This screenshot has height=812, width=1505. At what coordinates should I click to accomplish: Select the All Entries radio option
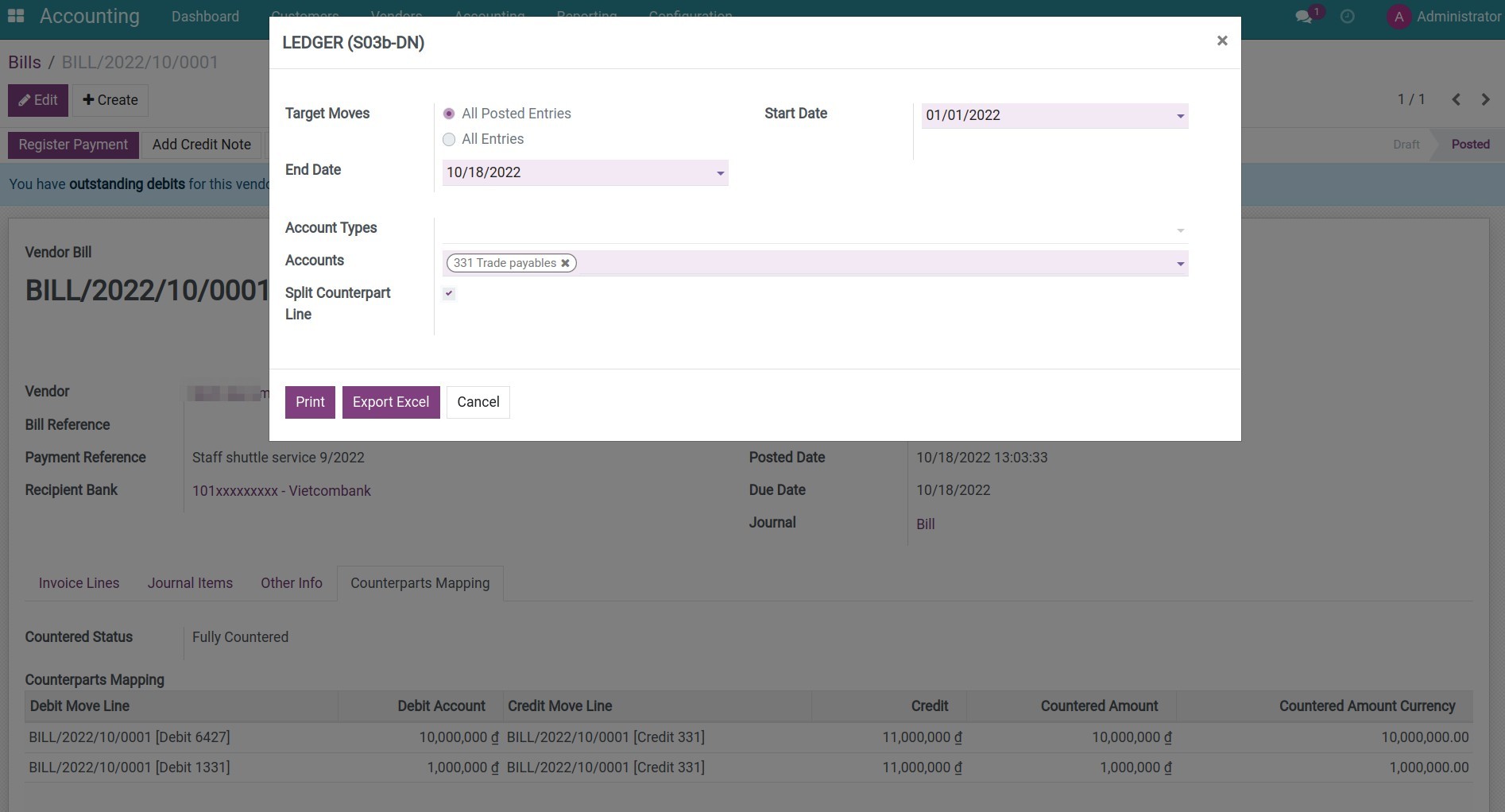click(x=449, y=139)
